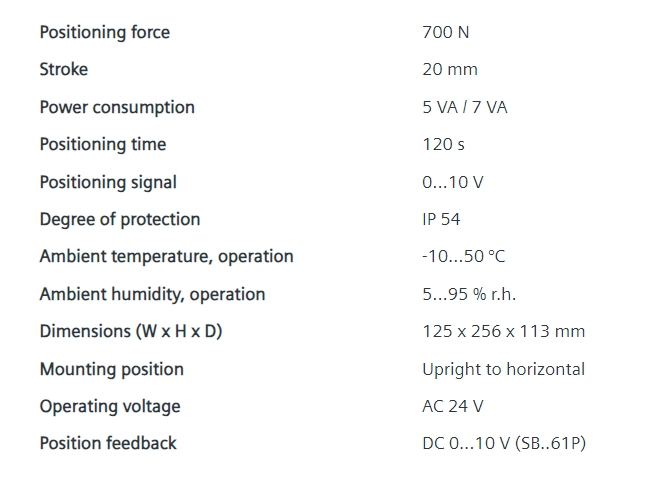Select the IP 54 value
The image size is (649, 484).
441,219
